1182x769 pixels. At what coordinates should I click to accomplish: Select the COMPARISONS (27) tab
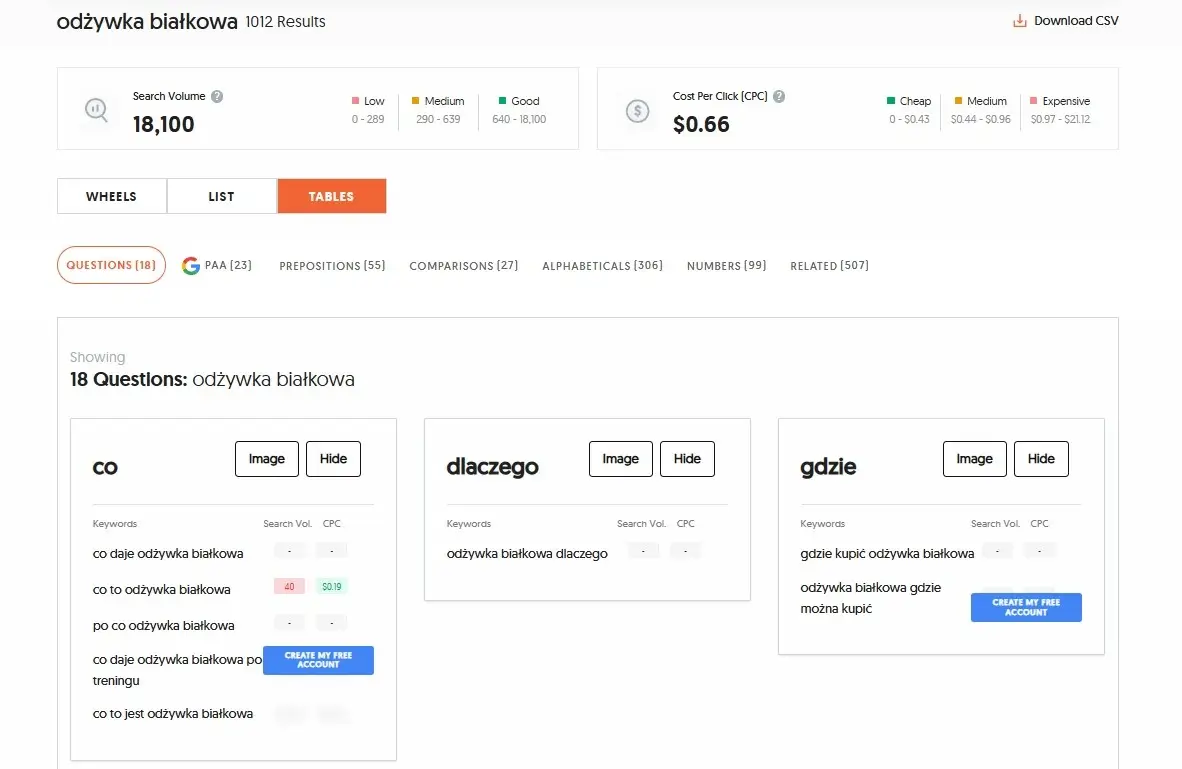pos(464,266)
